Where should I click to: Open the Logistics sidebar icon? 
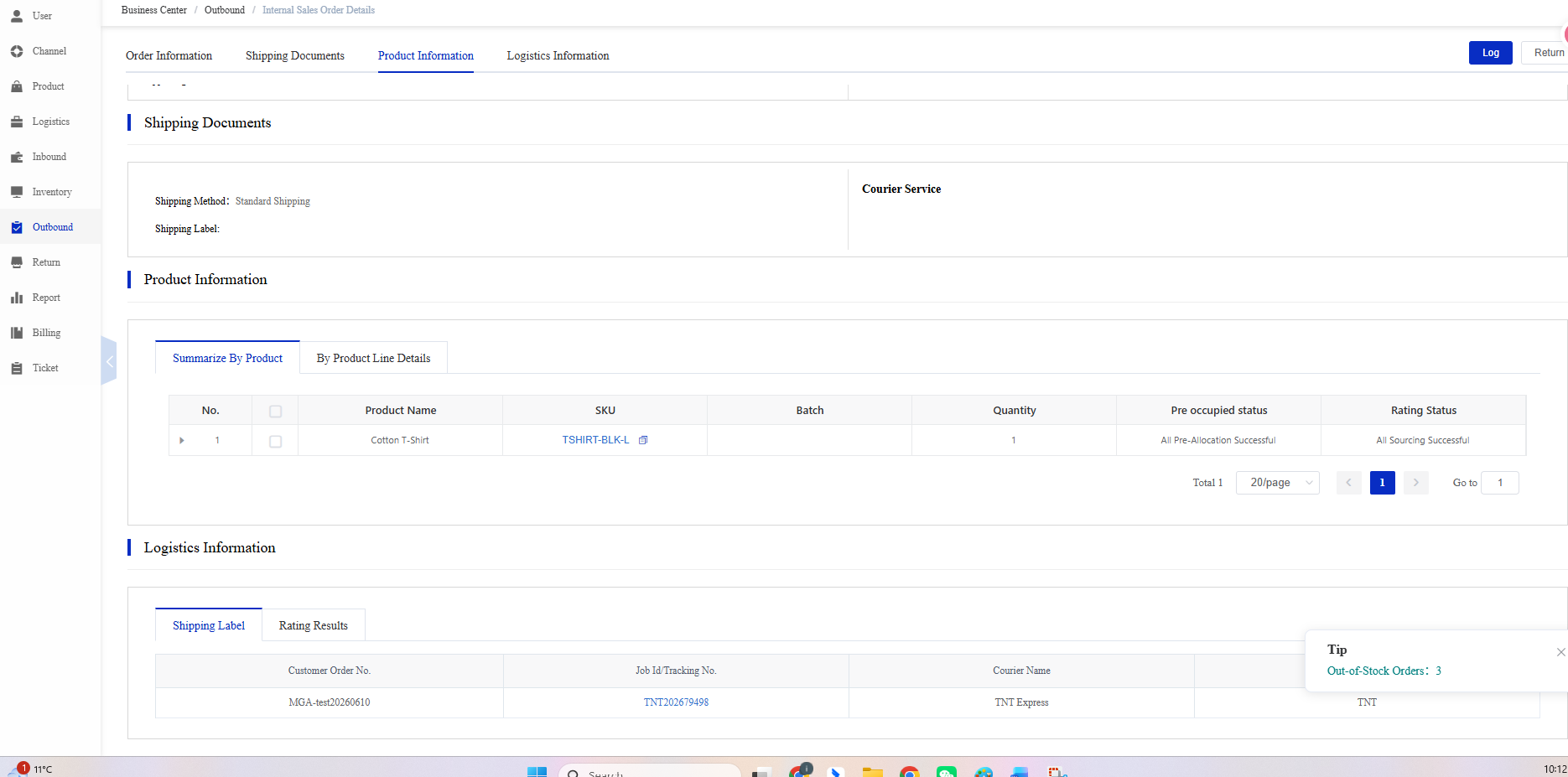point(17,122)
